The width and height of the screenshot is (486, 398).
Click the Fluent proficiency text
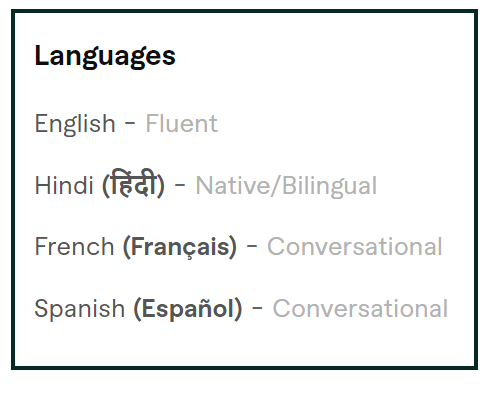click(x=182, y=124)
